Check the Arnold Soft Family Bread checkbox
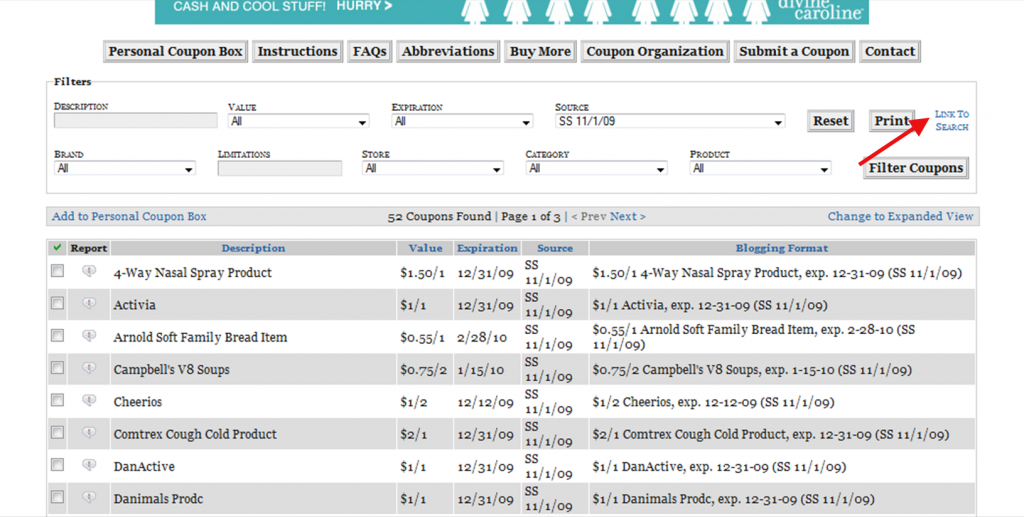Viewport: 1024px width, 517px height. click(57, 336)
